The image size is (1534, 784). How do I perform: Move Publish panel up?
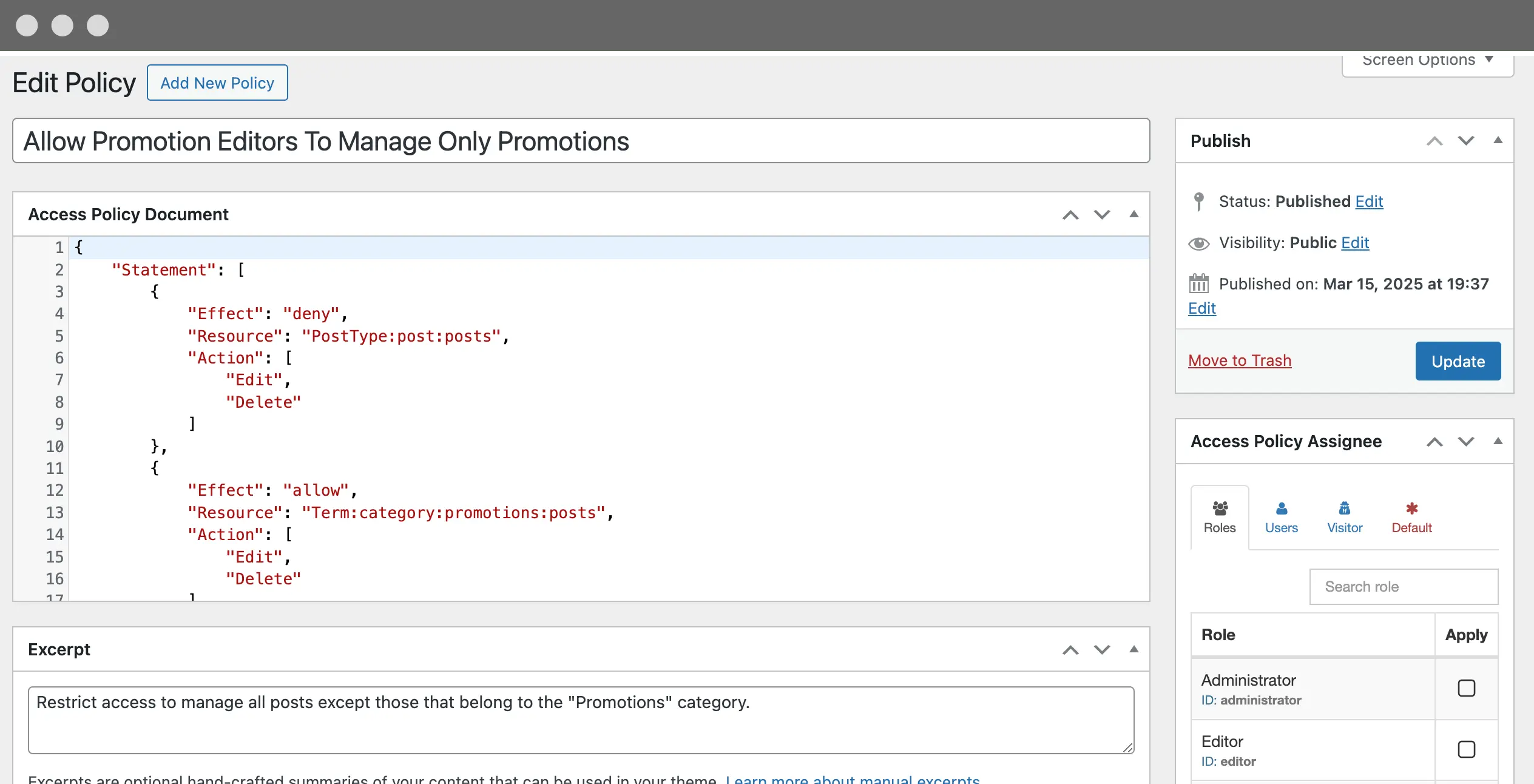coord(1434,141)
